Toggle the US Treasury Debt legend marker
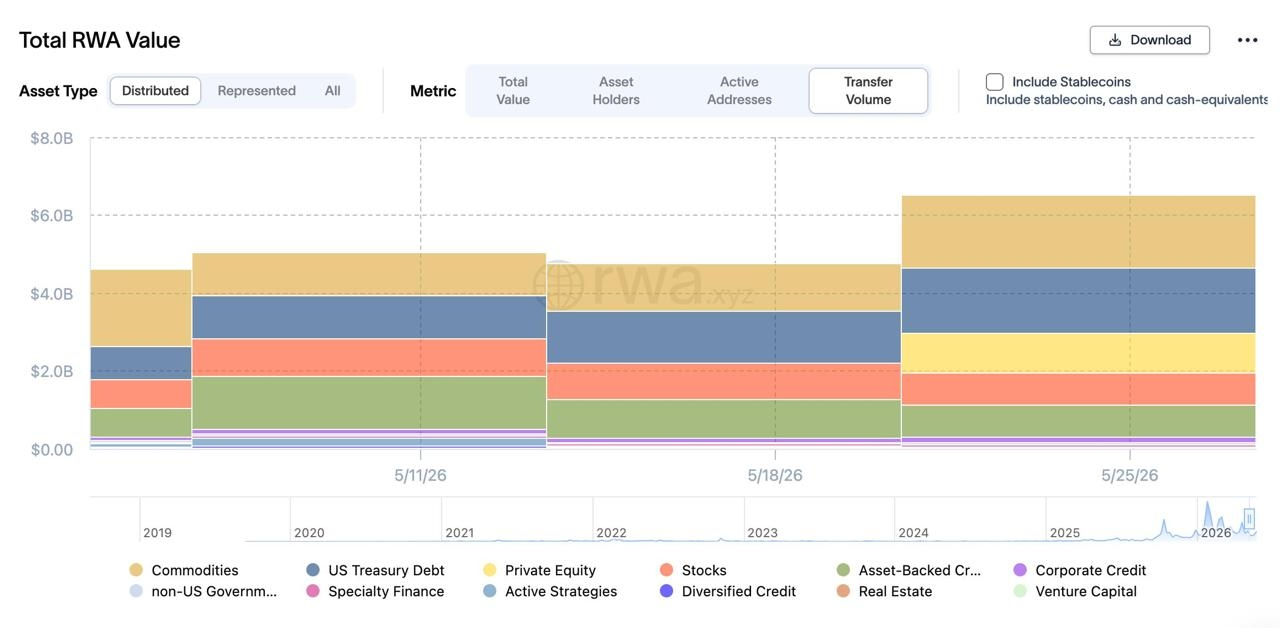1280x628 pixels. (x=313, y=570)
